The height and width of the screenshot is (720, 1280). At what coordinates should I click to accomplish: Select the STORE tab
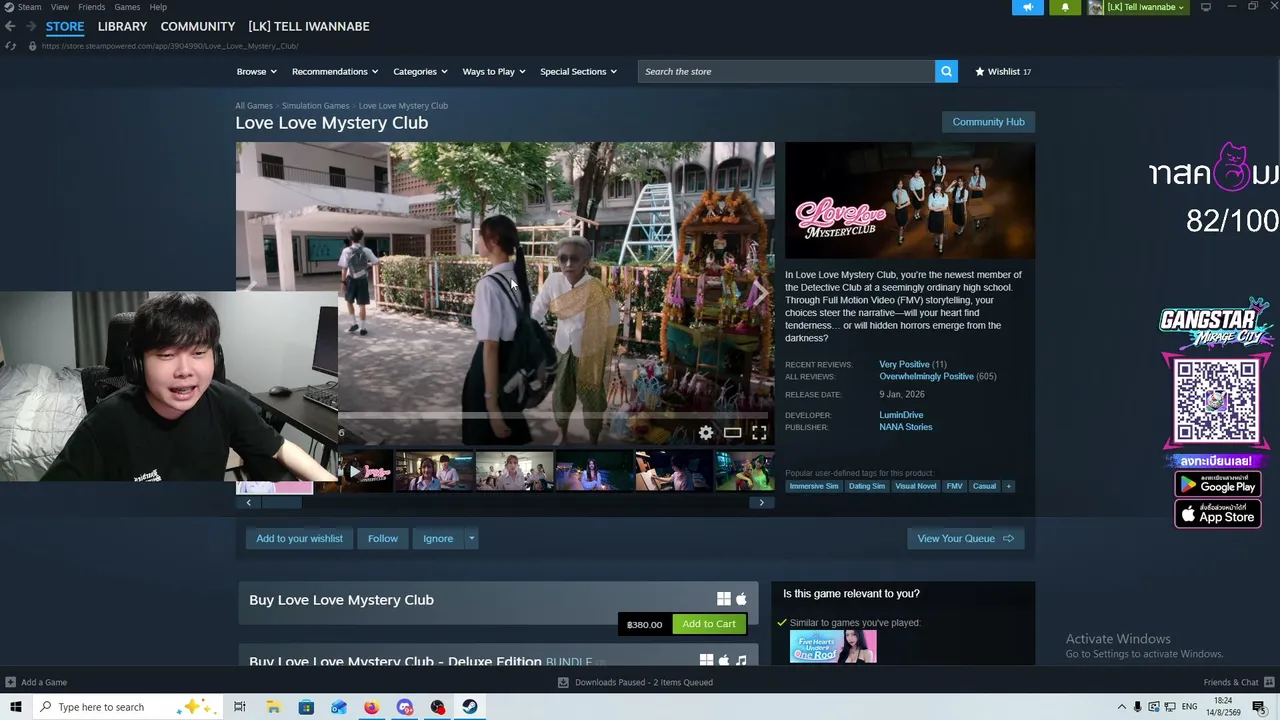[65, 26]
